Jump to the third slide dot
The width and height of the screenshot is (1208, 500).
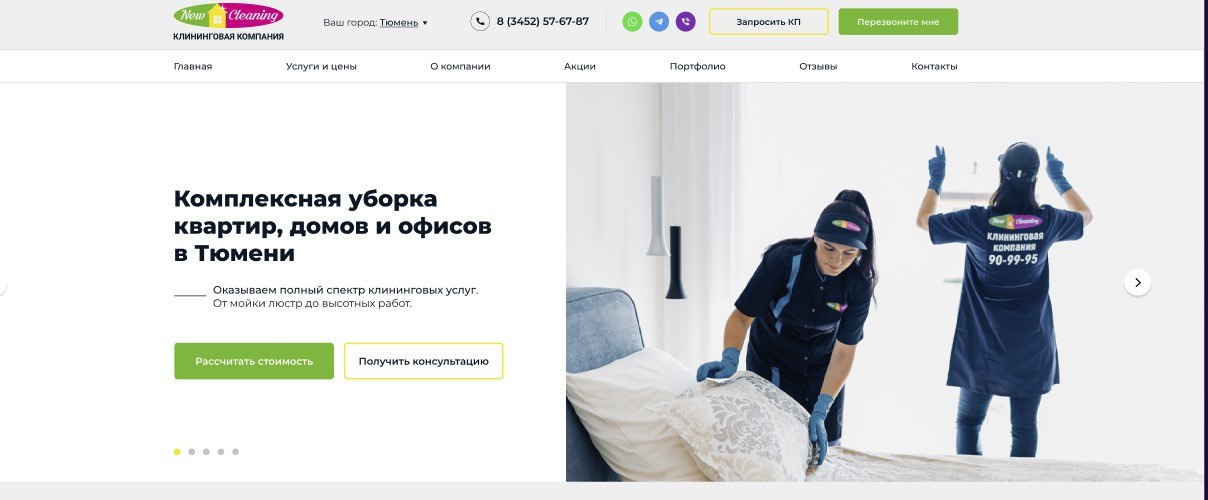point(206,452)
